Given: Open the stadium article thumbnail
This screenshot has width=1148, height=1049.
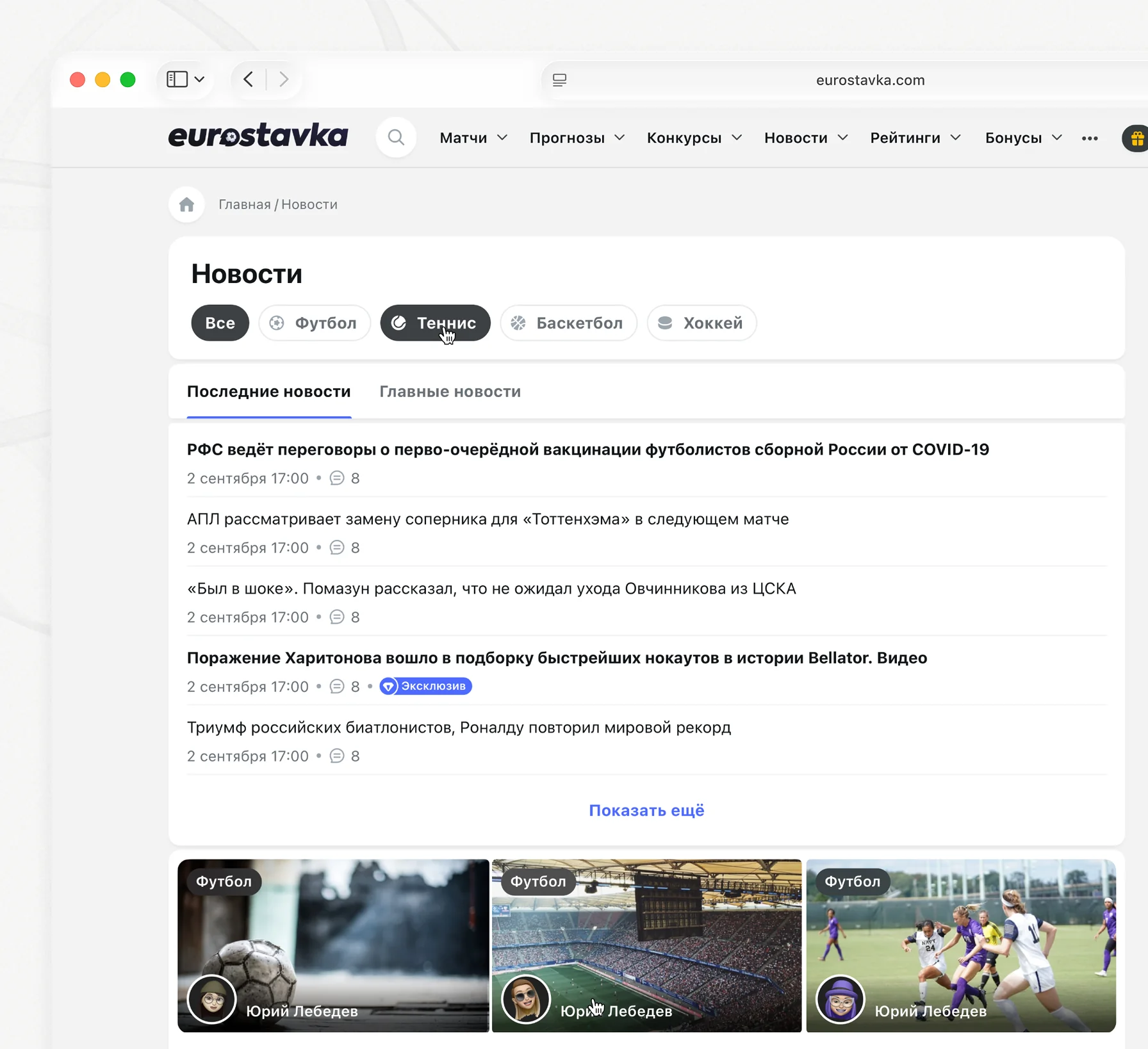Looking at the screenshot, I should (647, 946).
